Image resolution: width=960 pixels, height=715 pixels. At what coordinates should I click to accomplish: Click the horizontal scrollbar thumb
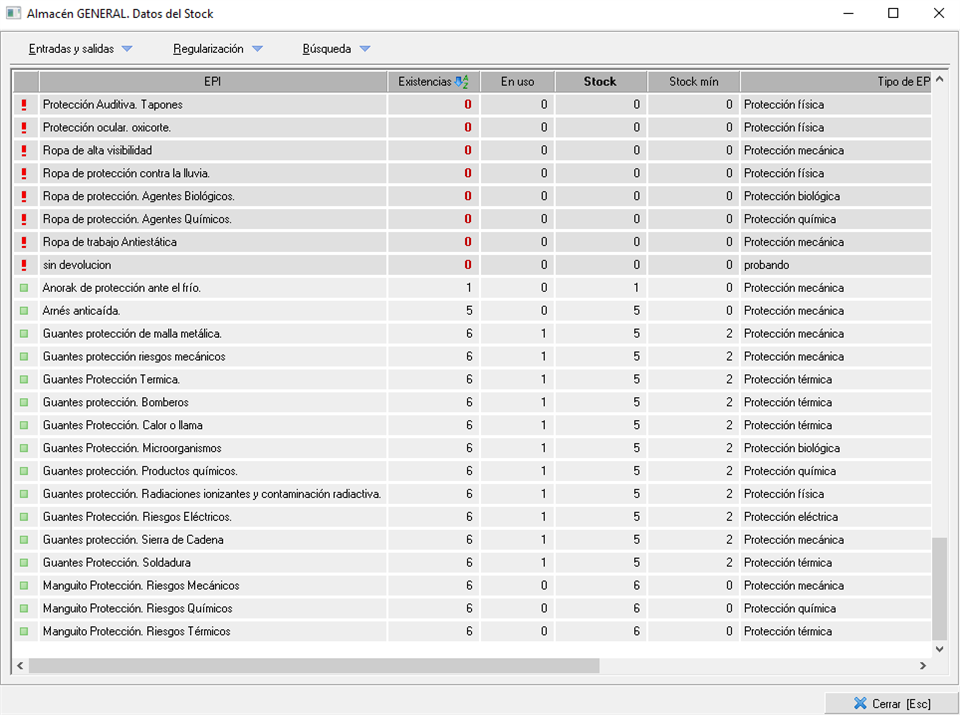tap(313, 666)
